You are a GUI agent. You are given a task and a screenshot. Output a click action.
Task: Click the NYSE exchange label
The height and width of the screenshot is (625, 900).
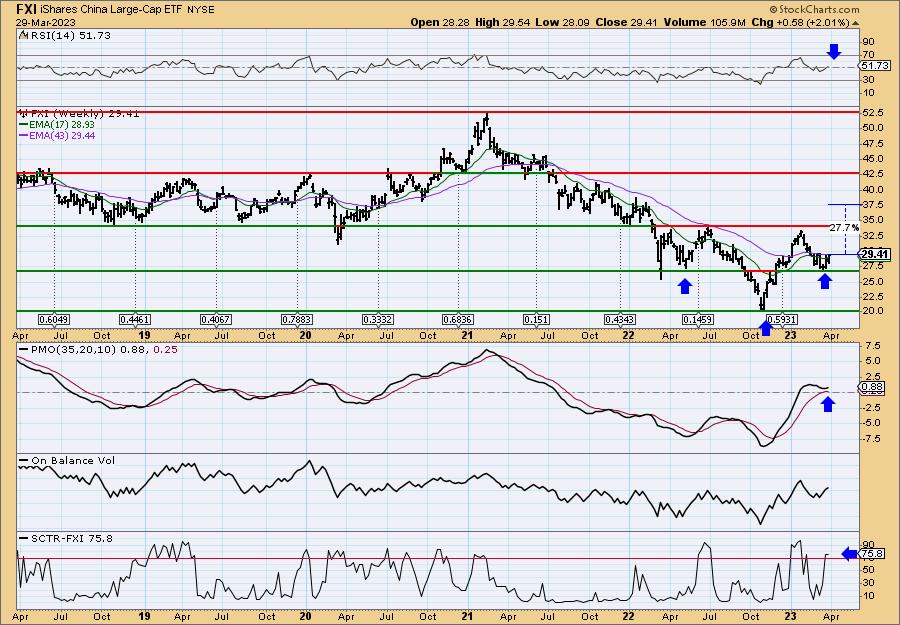click(x=200, y=10)
